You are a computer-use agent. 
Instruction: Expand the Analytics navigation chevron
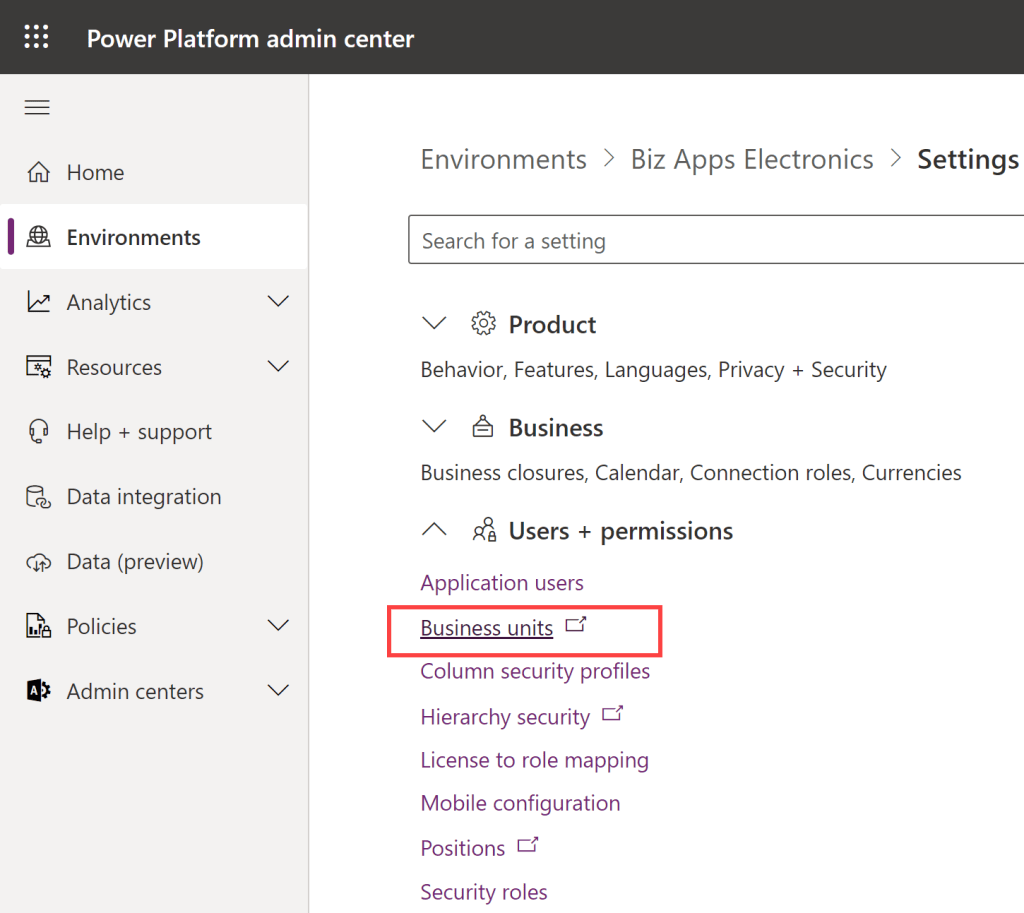click(x=279, y=302)
